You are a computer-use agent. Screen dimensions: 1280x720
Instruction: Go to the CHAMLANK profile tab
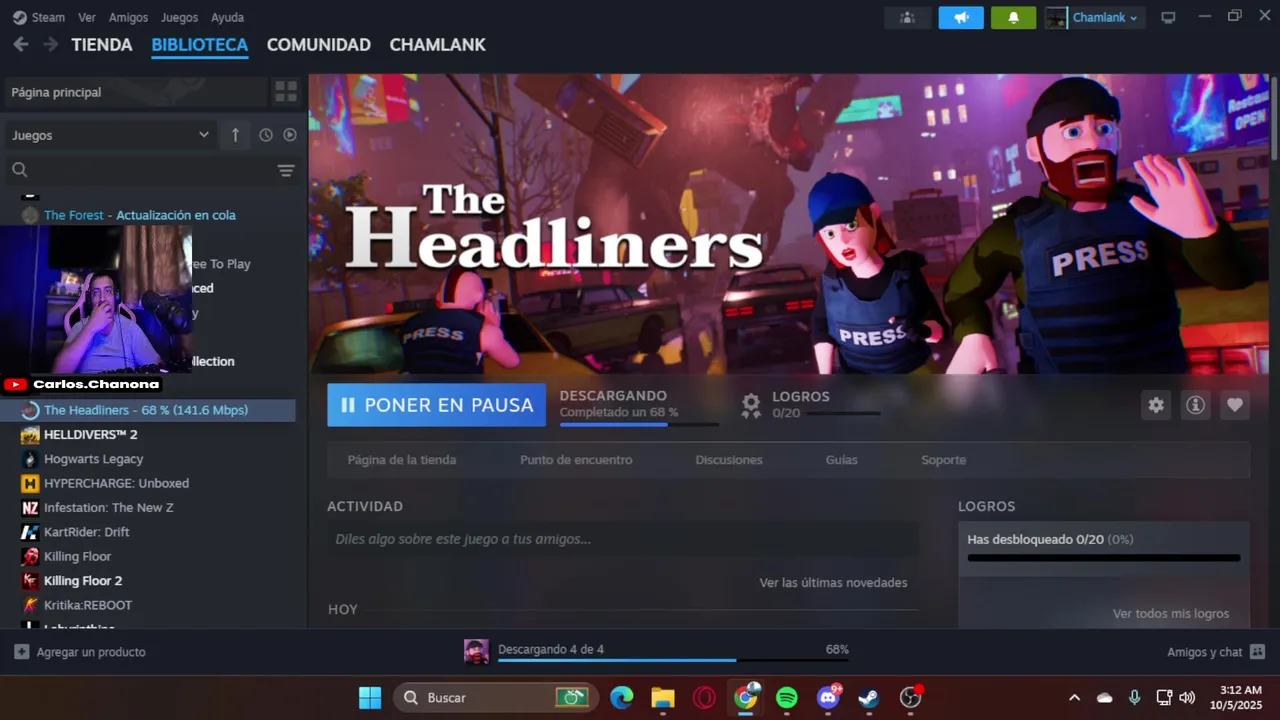tap(437, 45)
